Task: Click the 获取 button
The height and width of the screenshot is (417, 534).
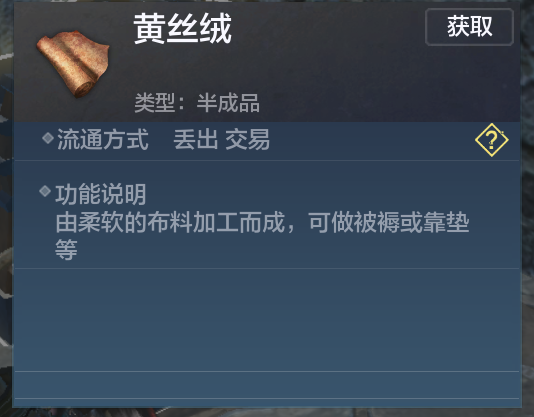Action: pyautogui.click(x=469, y=27)
